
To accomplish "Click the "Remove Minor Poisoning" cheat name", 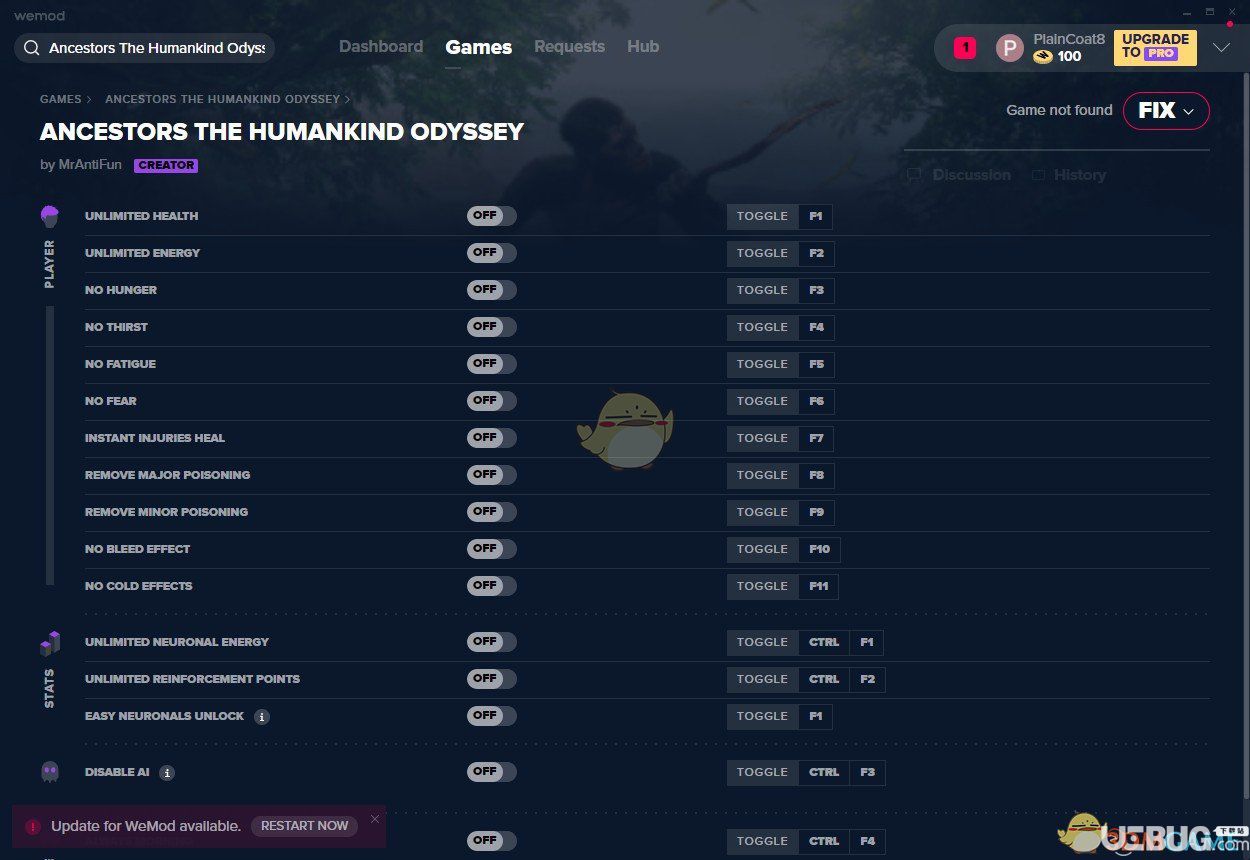I will 166,512.
